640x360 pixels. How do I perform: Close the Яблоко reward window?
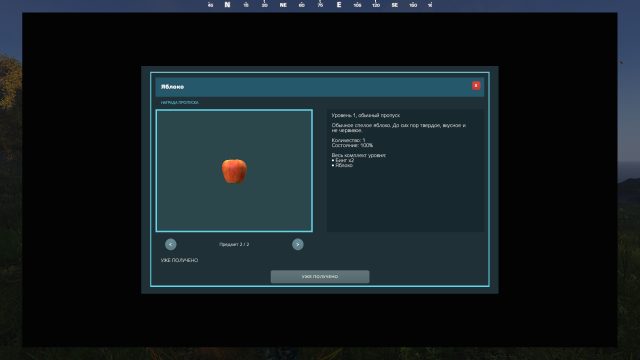coord(476,85)
